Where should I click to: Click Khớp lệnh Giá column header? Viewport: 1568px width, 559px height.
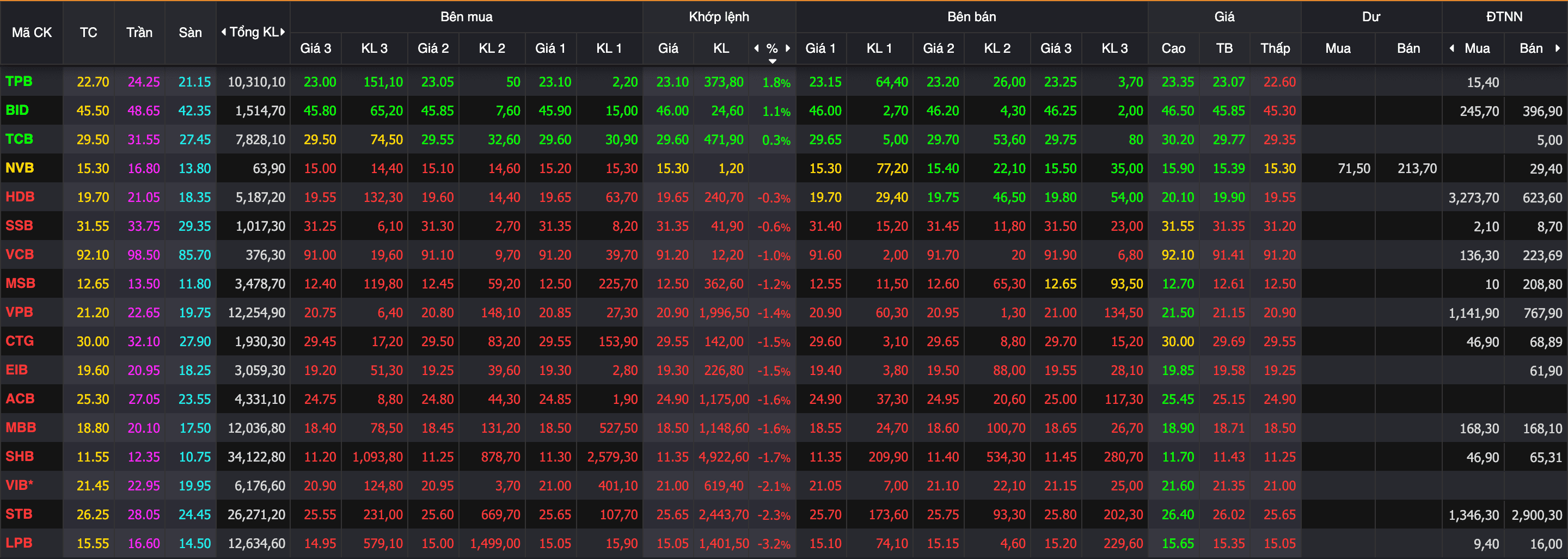click(669, 48)
